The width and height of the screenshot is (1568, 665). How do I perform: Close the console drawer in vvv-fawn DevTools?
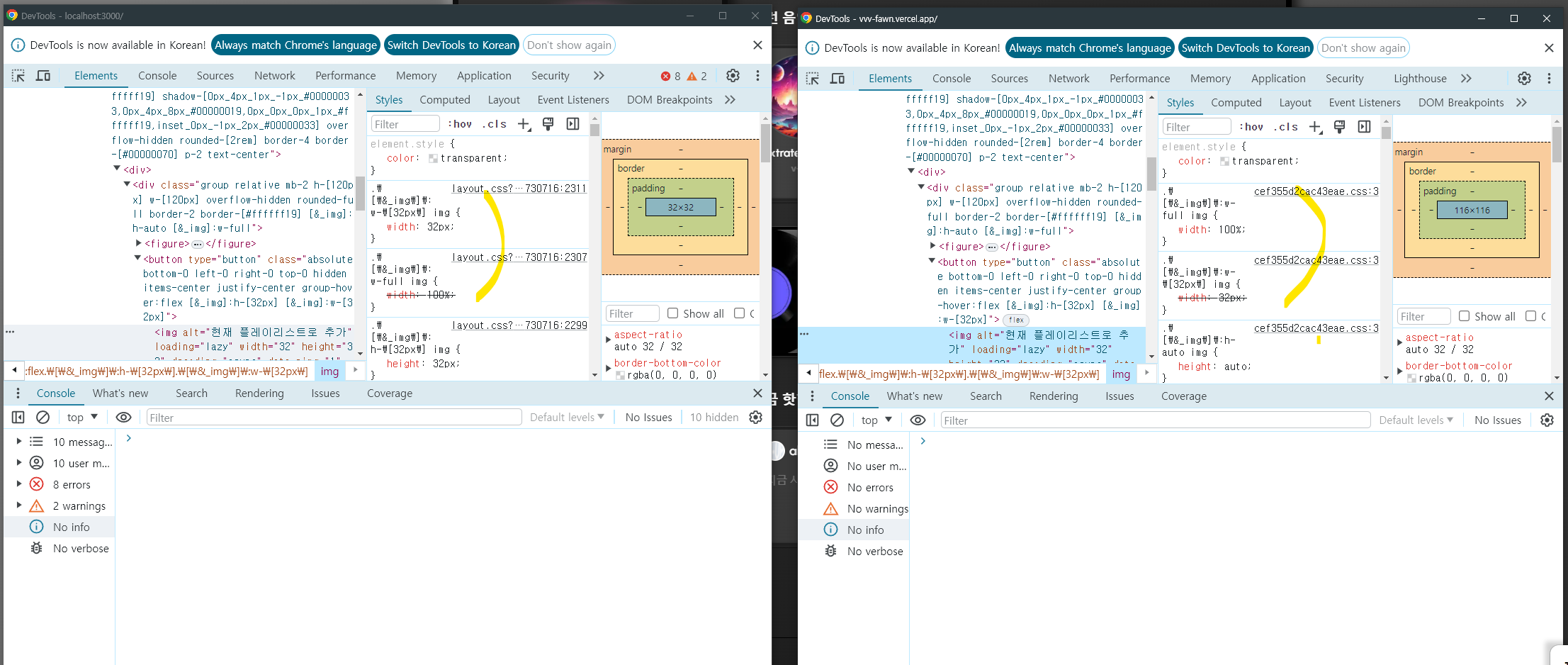coord(1549,396)
